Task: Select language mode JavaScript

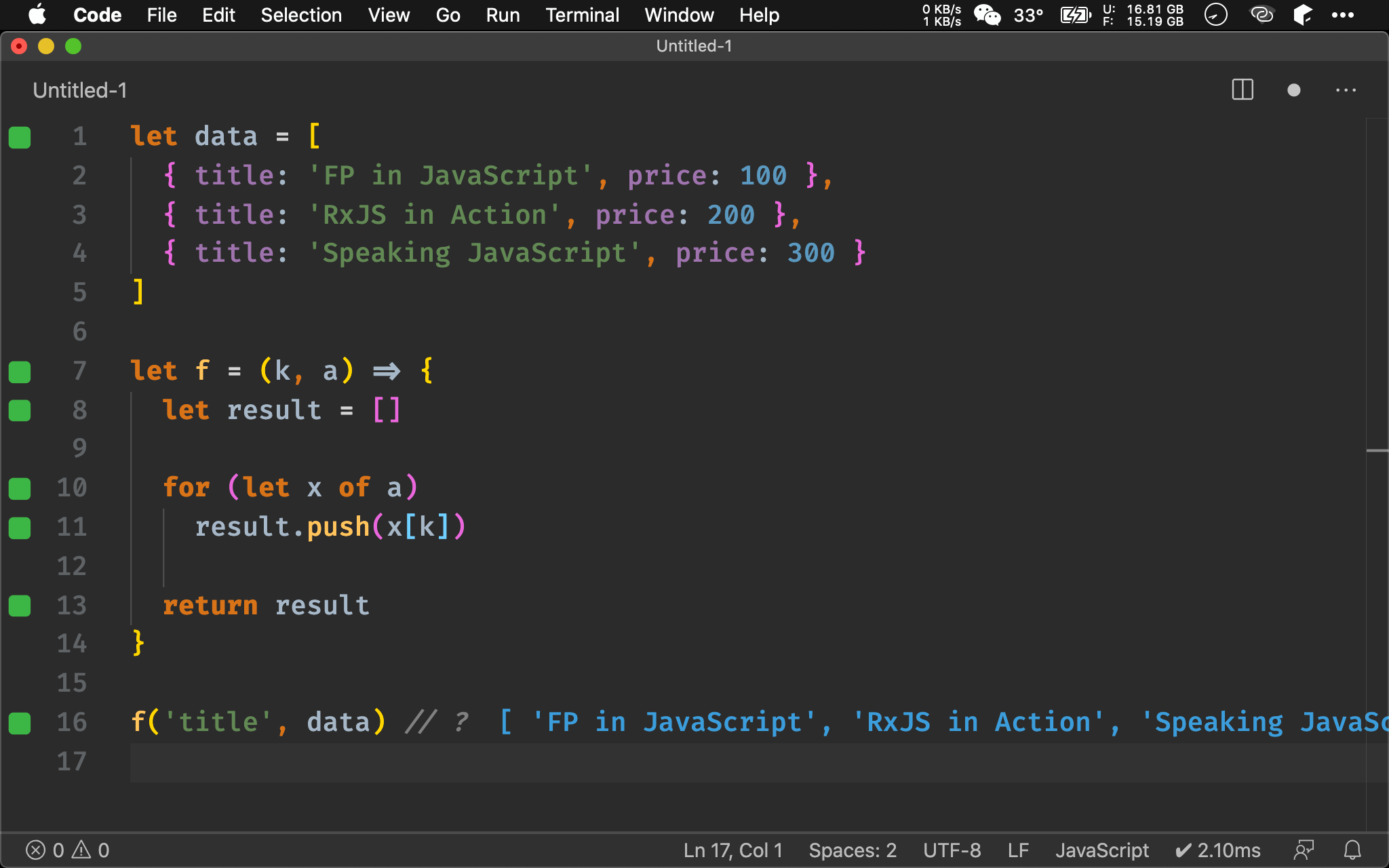Action: [x=1102, y=850]
